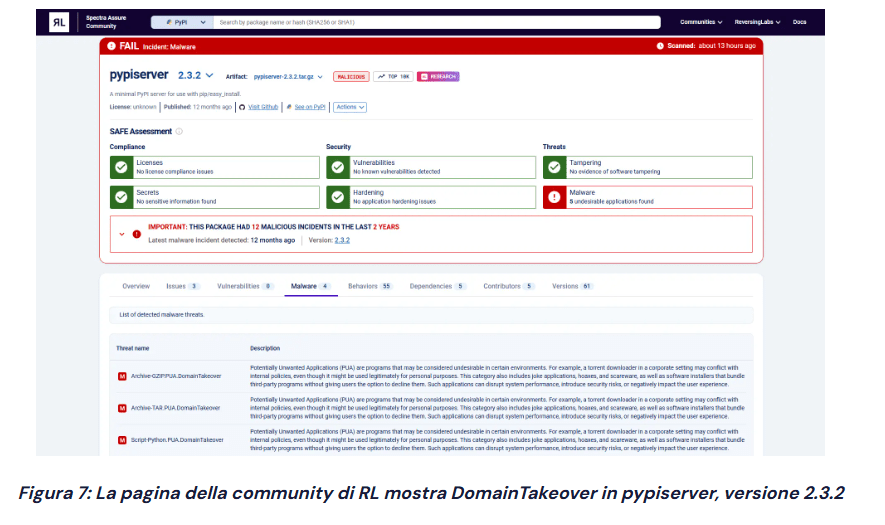Expand the Actions dropdown
This screenshot has width=885, height=525.
click(349, 107)
